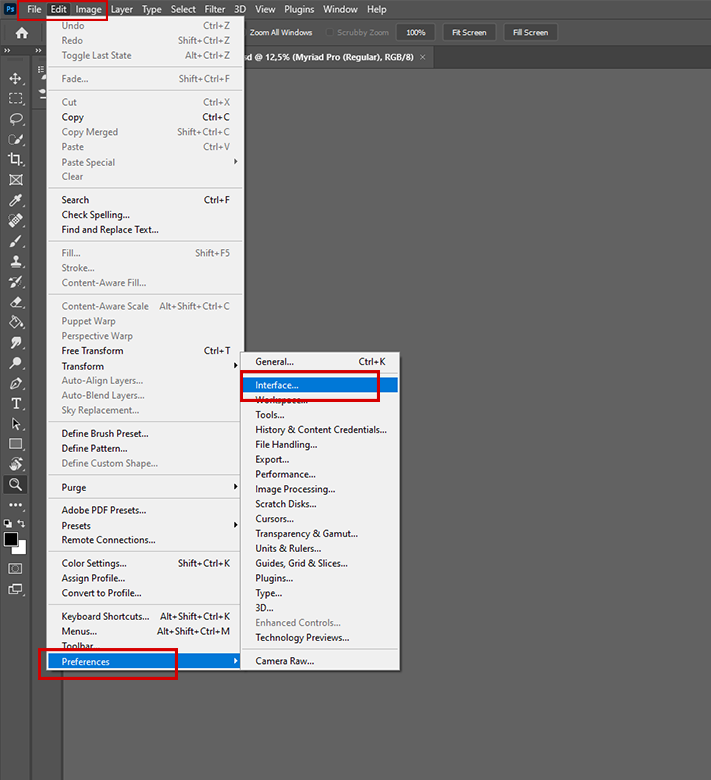Select the Rectangular Marquee tool
The width and height of the screenshot is (711, 780).
pyautogui.click(x=15, y=98)
